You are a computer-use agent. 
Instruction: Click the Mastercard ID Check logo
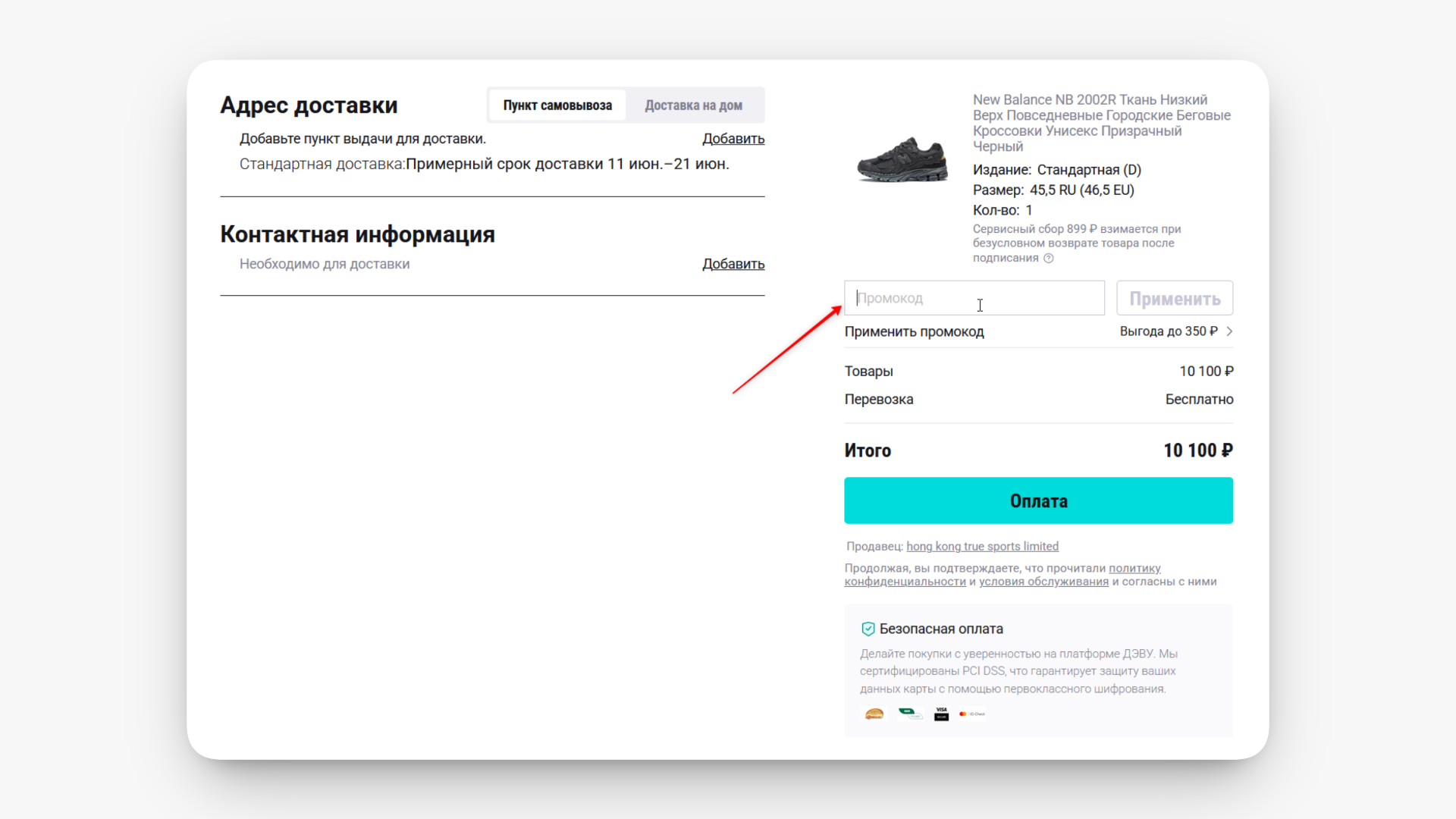(972, 714)
